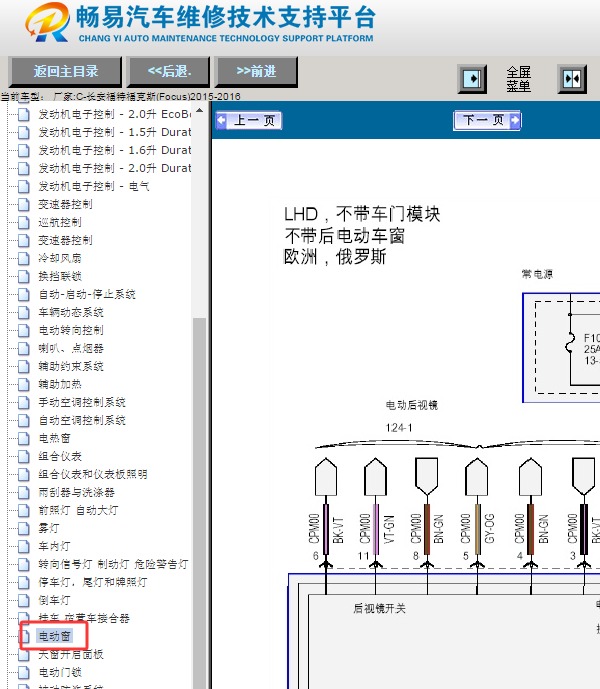Click the tree panel scrollbar thumb
The height and width of the screenshot is (689, 600).
pyautogui.click(x=200, y=501)
